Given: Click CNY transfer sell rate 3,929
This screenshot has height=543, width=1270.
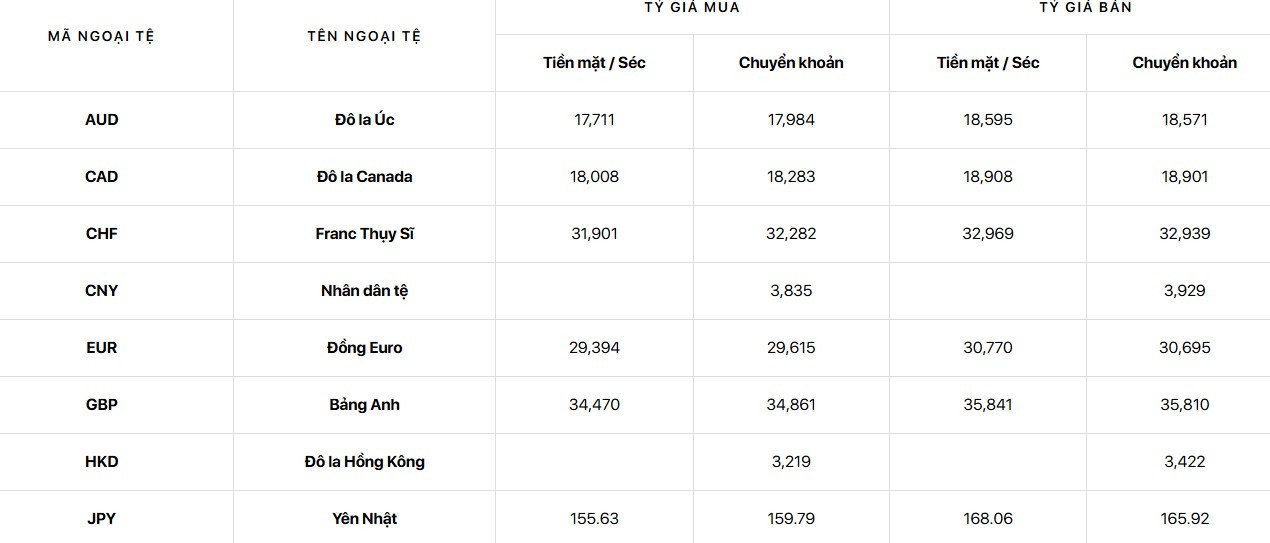Looking at the screenshot, I should click(1185, 291).
